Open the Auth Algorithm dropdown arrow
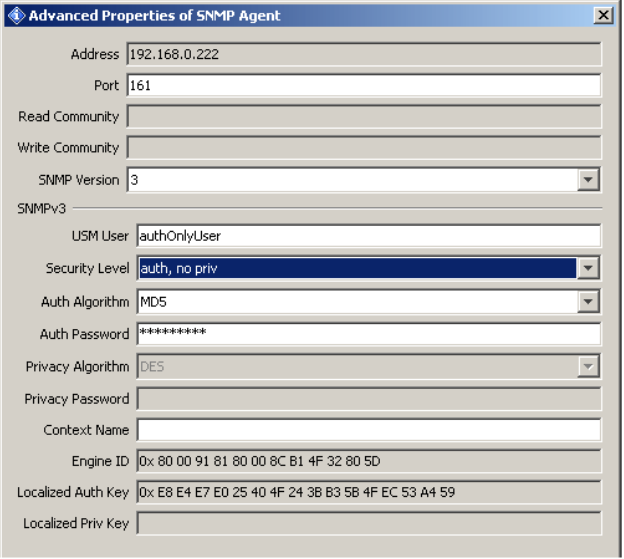This screenshot has height=559, width=624. [x=589, y=301]
